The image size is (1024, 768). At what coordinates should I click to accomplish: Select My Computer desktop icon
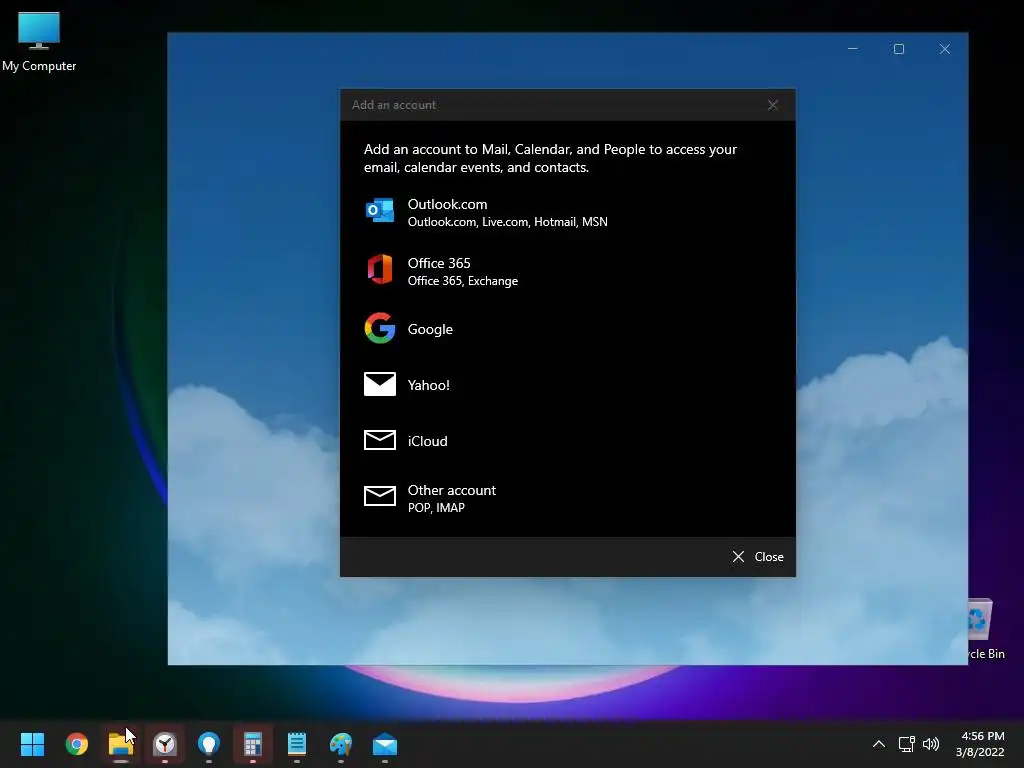pos(39,41)
